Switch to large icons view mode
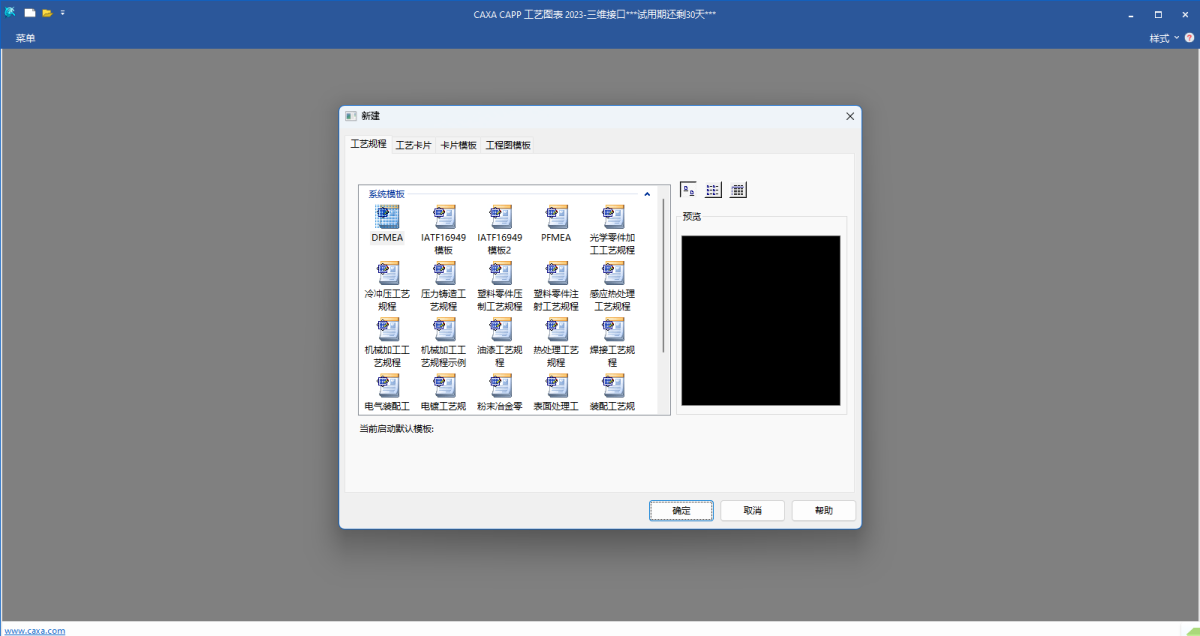 (688, 190)
